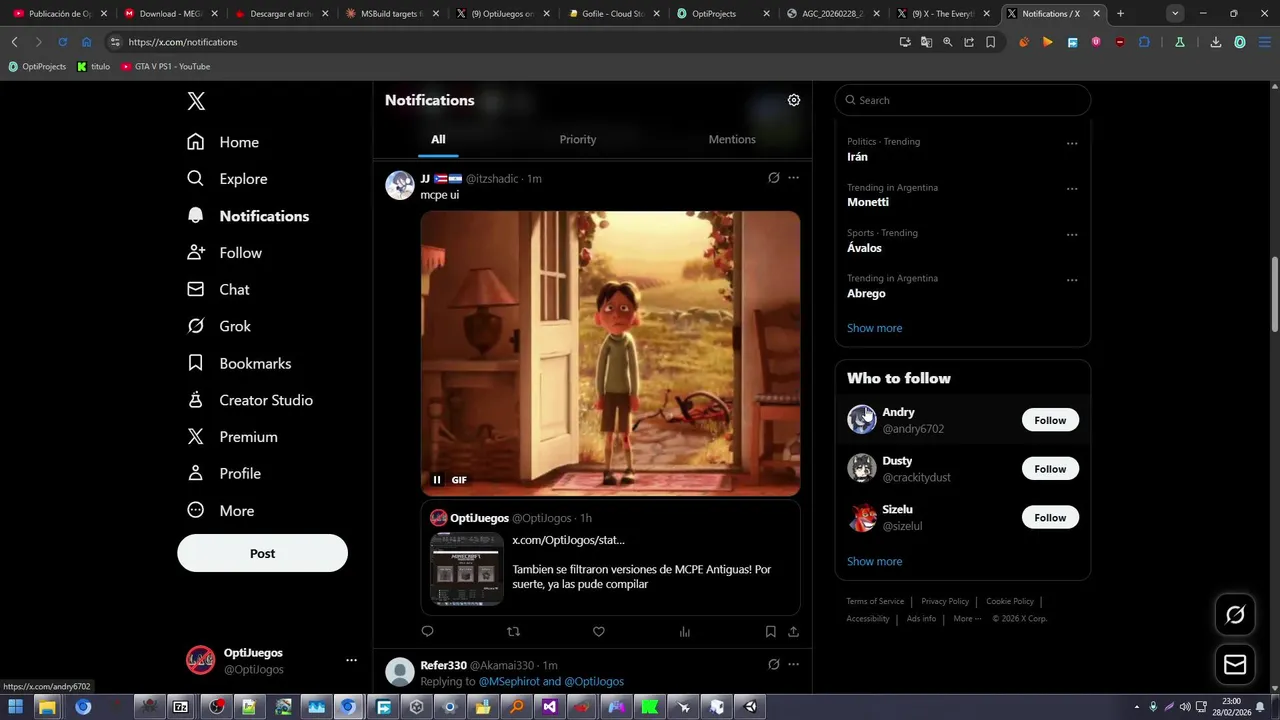Go back in browser toolbar
This screenshot has width=1280, height=720.
coord(14,42)
